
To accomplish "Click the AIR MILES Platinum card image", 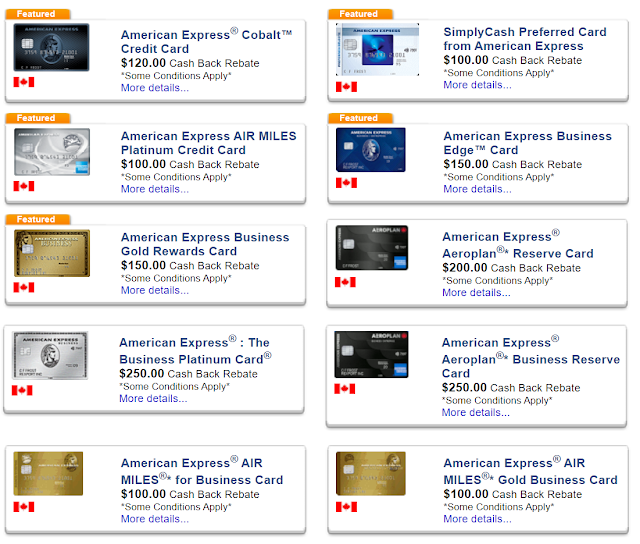I will 52,152.
